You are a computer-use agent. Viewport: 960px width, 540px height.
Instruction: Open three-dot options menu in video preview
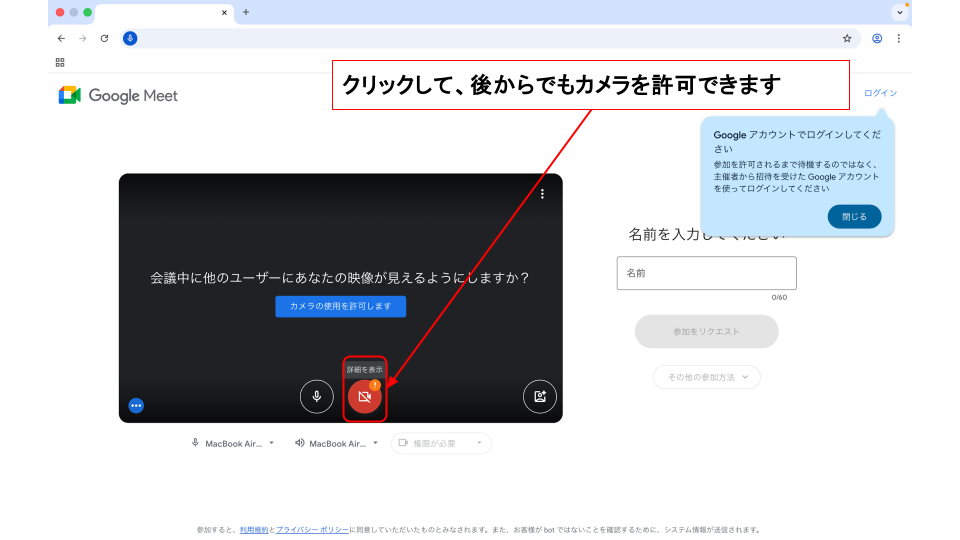(x=542, y=194)
